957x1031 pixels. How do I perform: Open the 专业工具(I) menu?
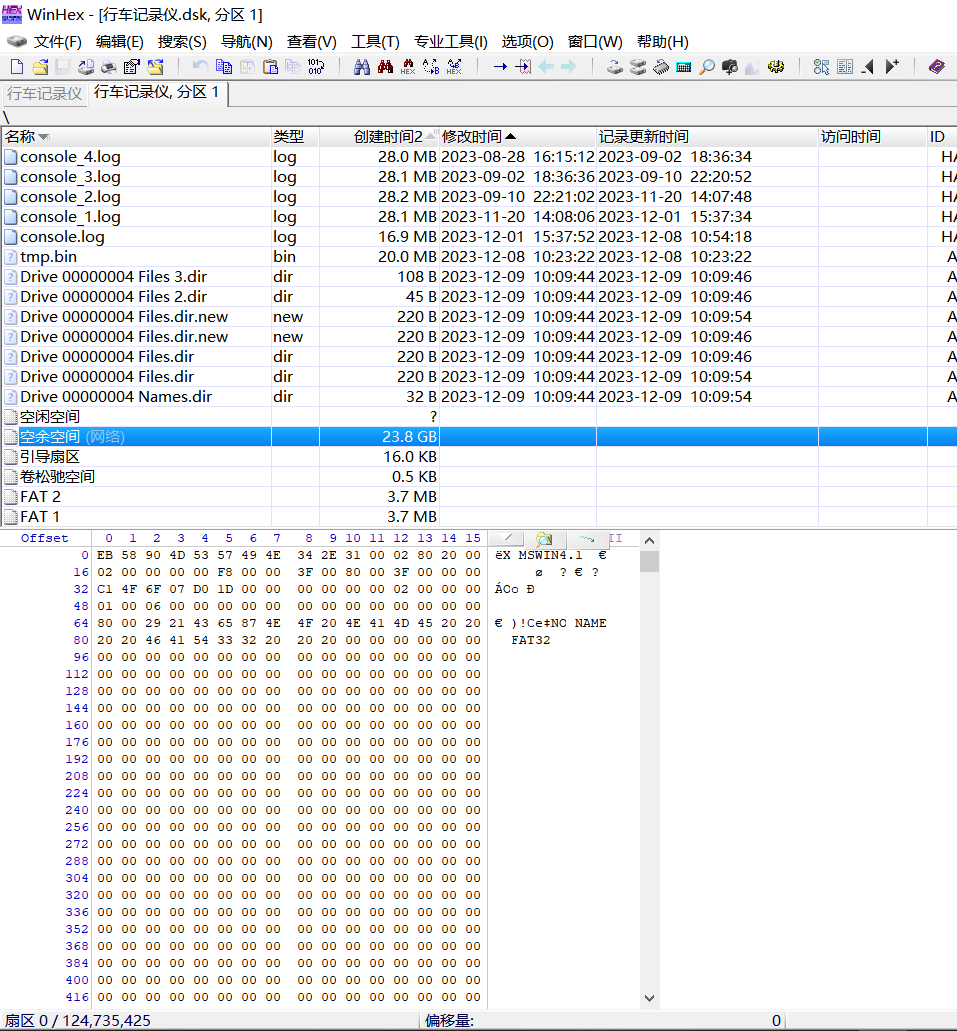(451, 42)
